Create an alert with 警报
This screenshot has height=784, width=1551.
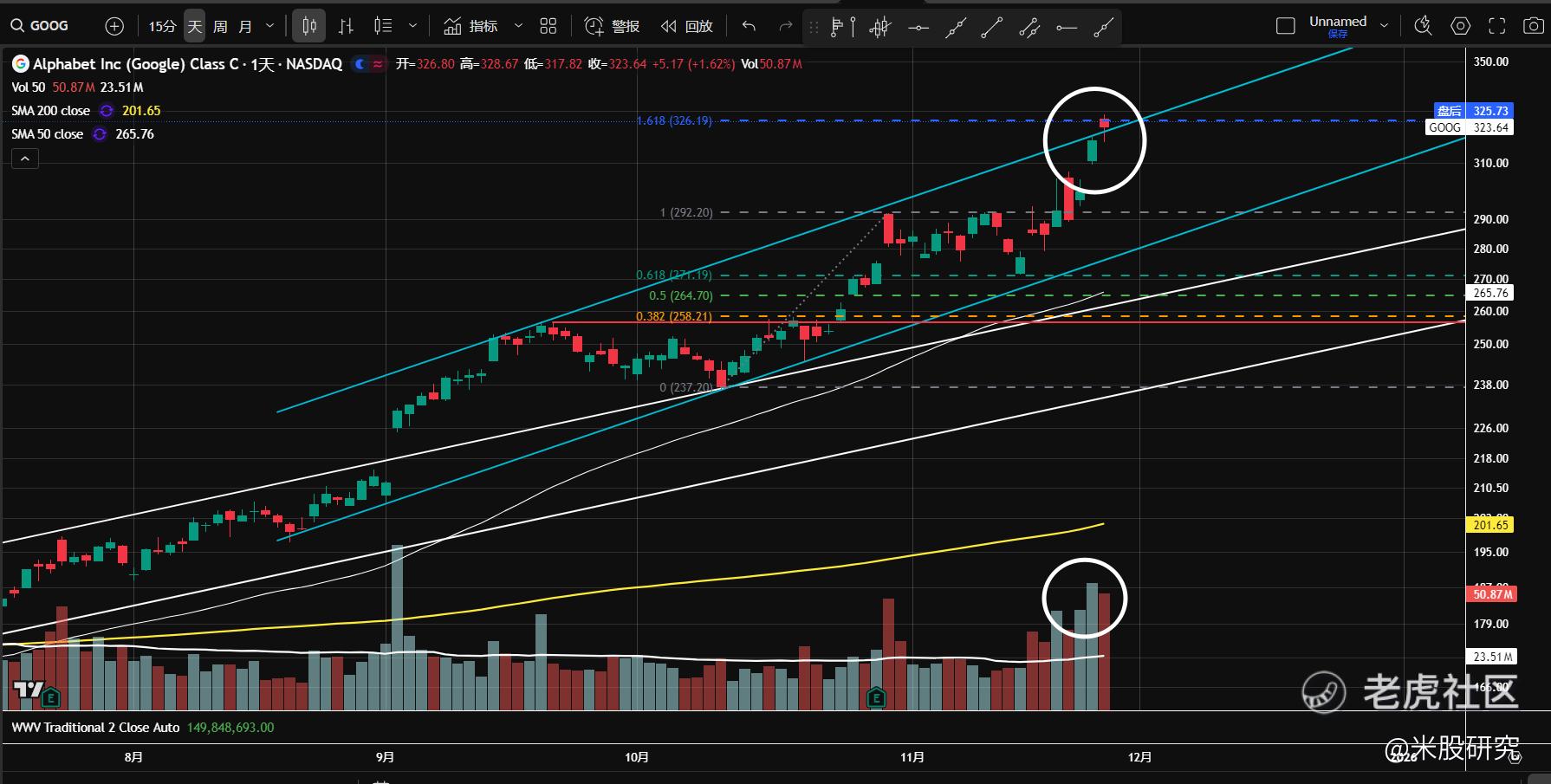click(612, 26)
